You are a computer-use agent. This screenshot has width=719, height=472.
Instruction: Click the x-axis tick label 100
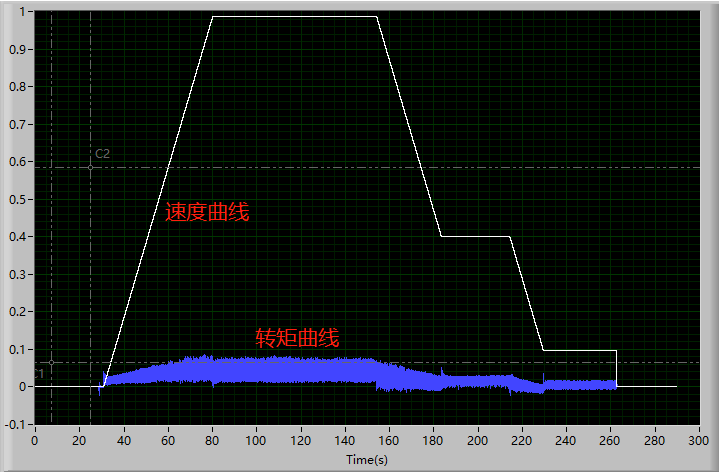tap(256, 440)
